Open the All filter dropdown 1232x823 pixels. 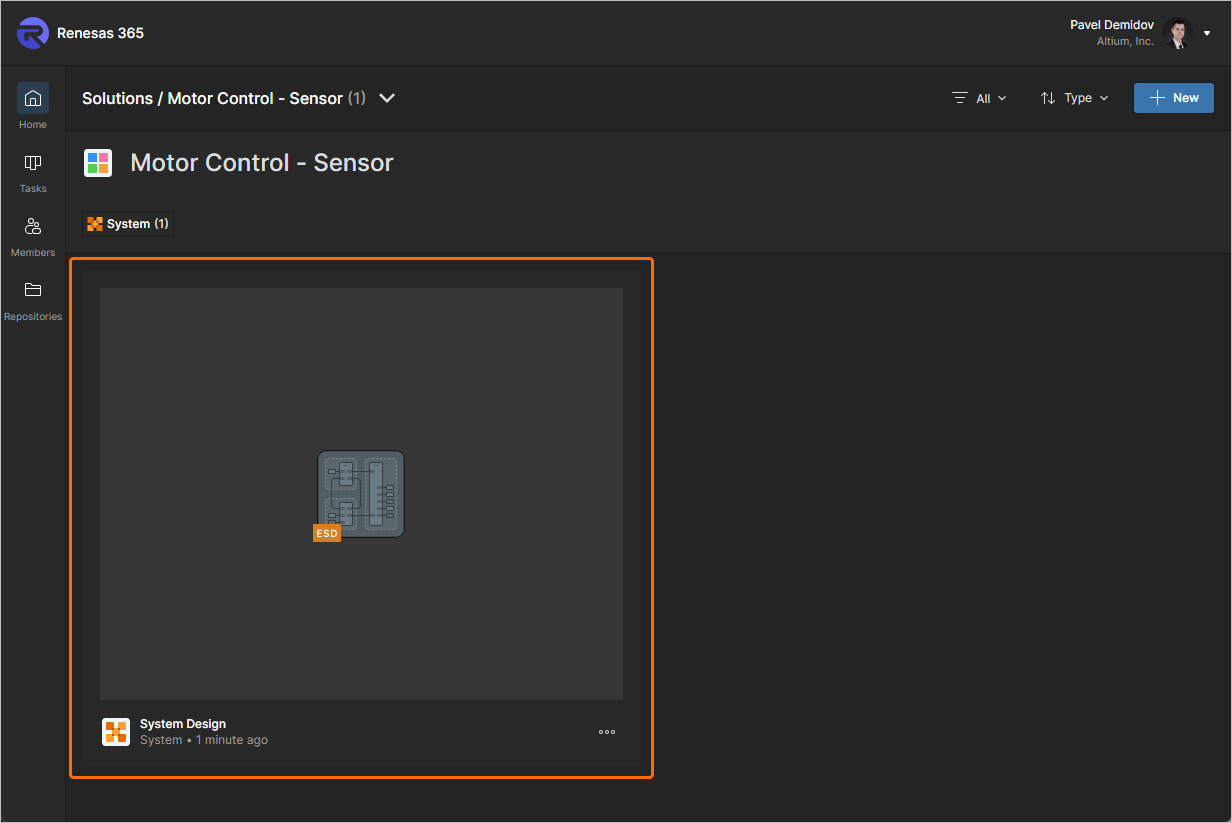coord(980,98)
